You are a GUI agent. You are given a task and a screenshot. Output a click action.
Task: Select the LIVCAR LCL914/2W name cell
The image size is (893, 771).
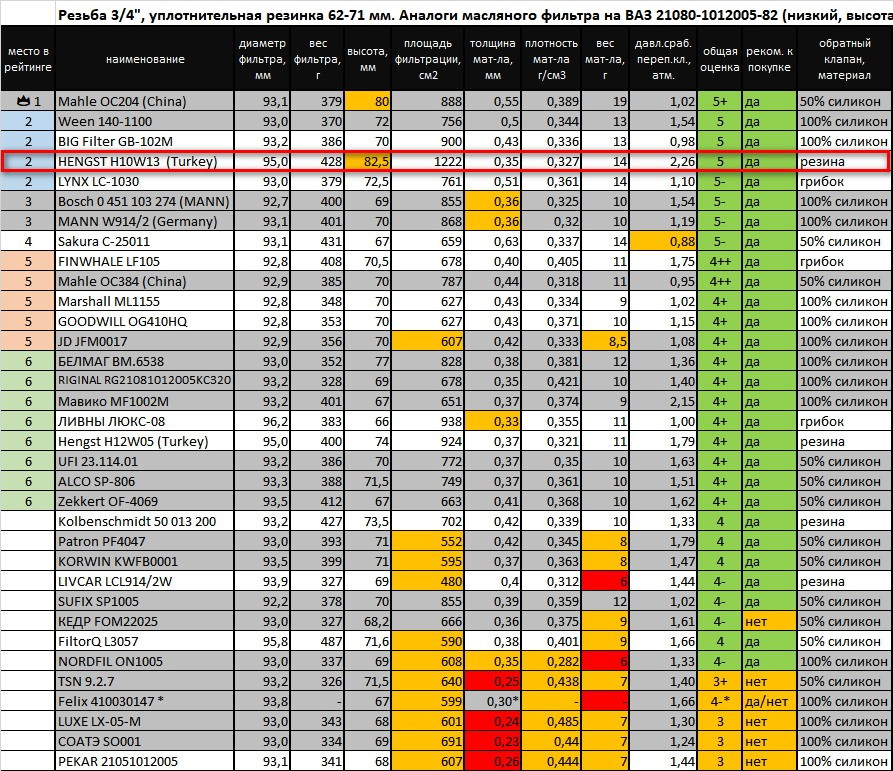[x=145, y=581]
